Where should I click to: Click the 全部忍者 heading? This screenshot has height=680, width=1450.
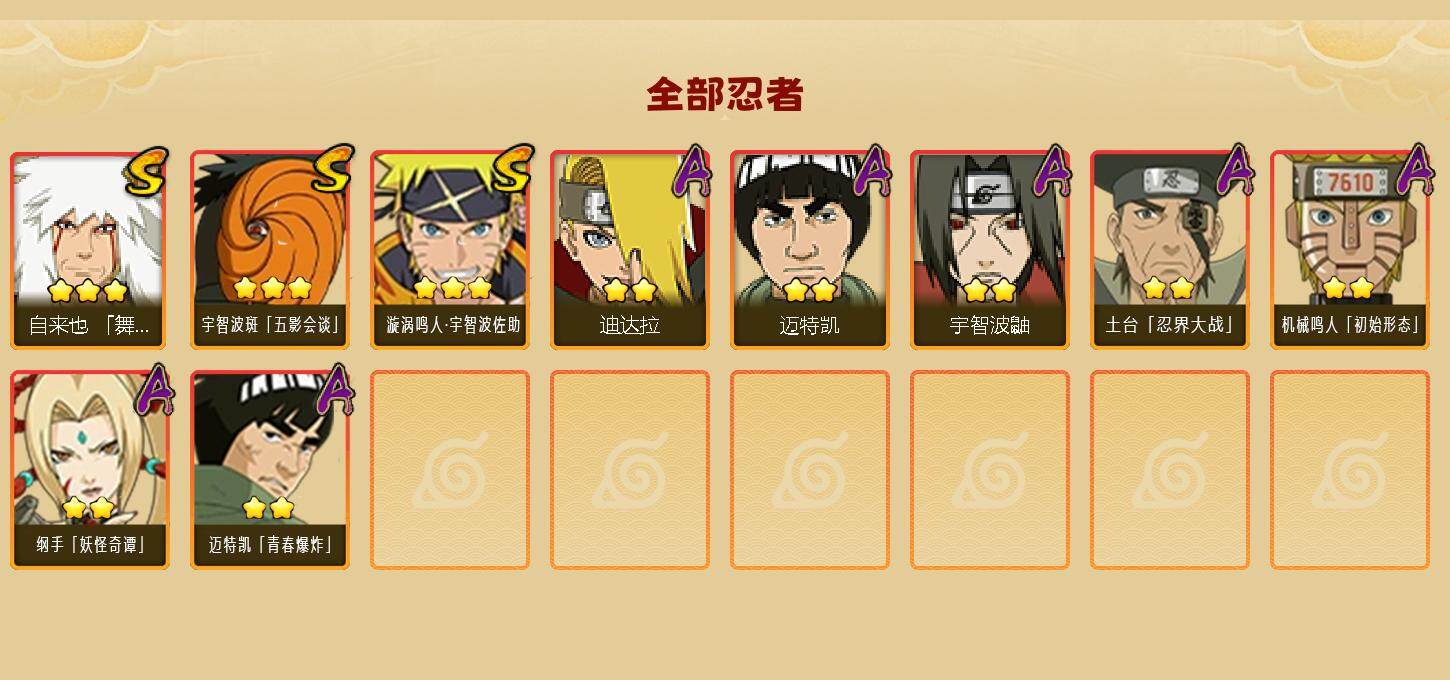tap(725, 95)
